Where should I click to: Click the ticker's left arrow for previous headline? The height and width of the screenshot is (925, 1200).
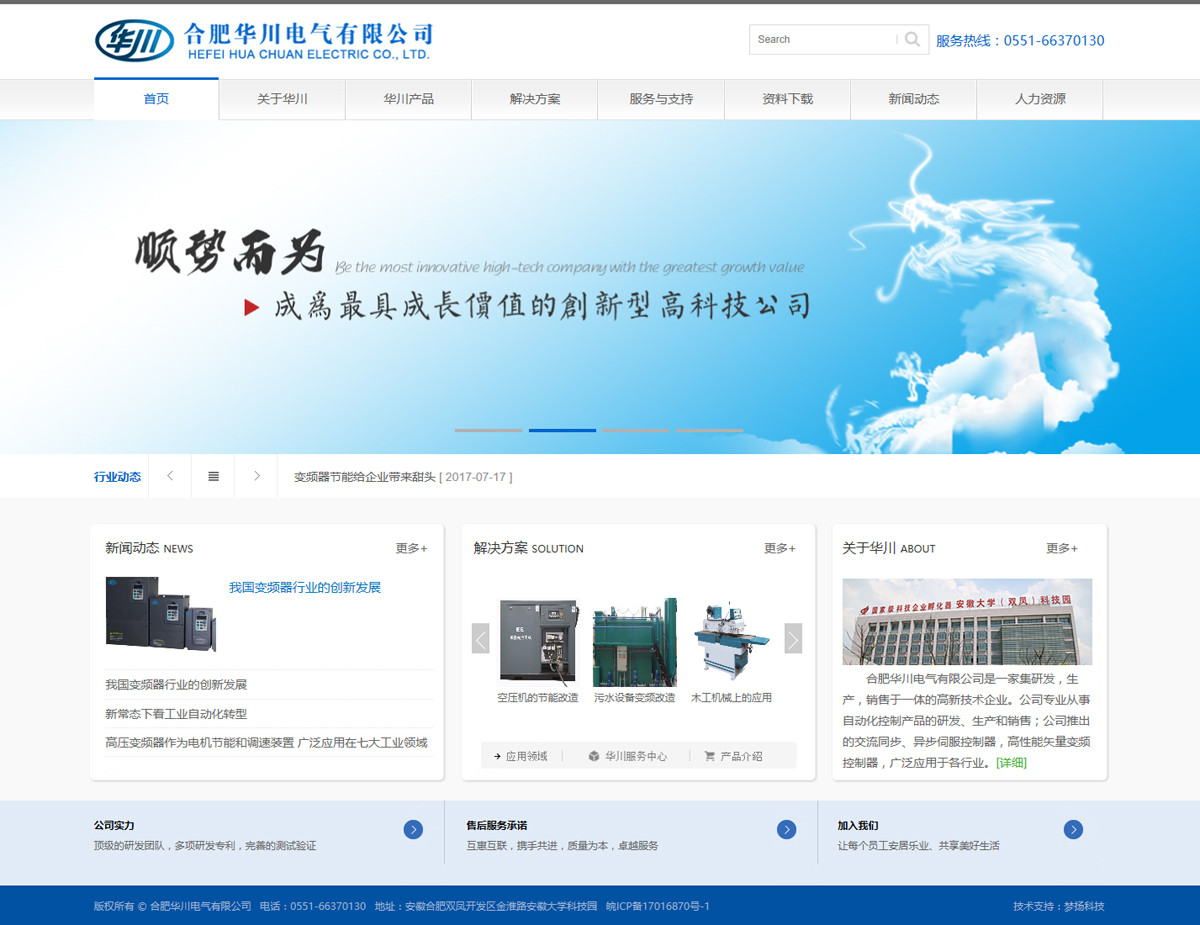169,476
